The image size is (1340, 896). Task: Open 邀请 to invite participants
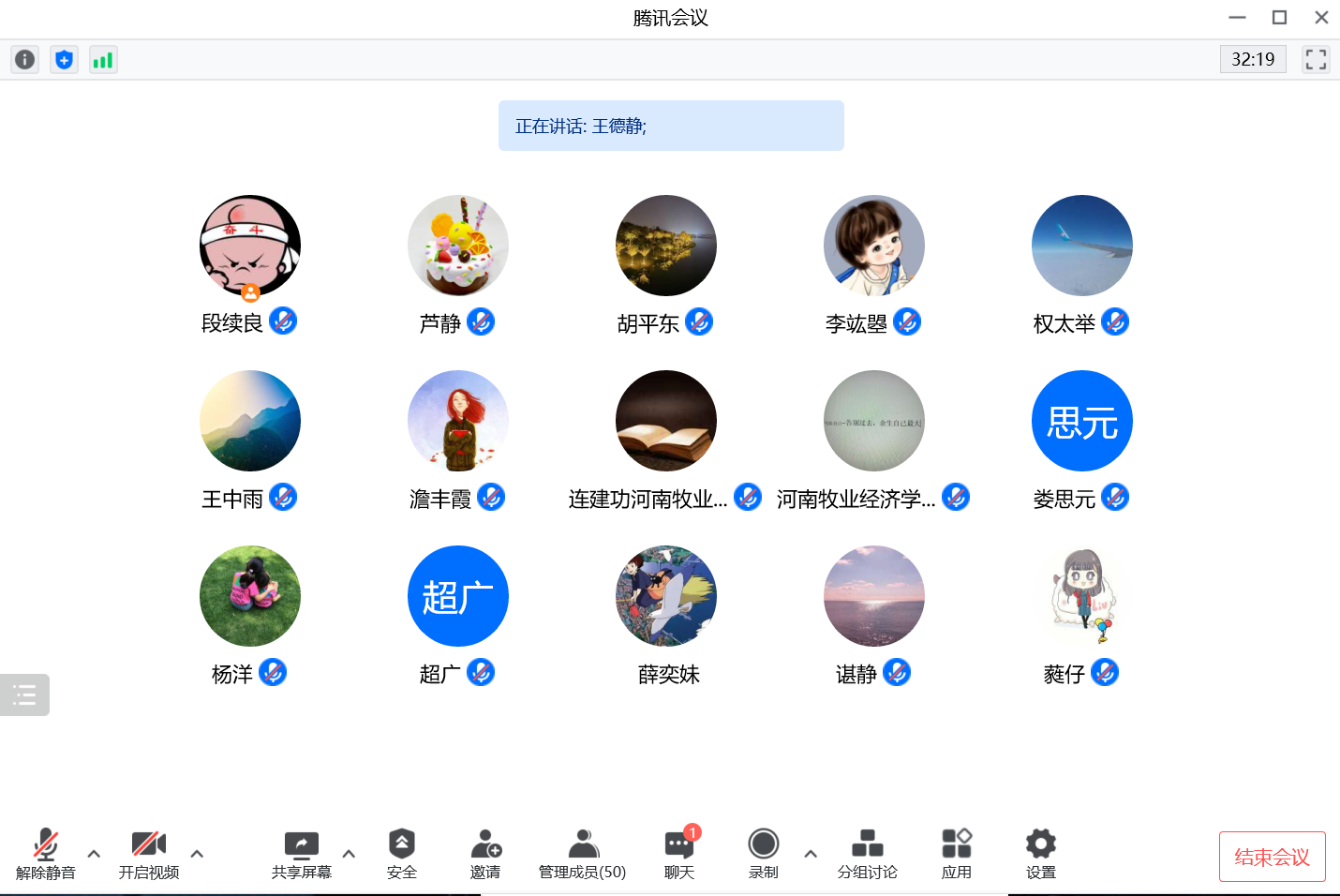pyautogui.click(x=485, y=854)
